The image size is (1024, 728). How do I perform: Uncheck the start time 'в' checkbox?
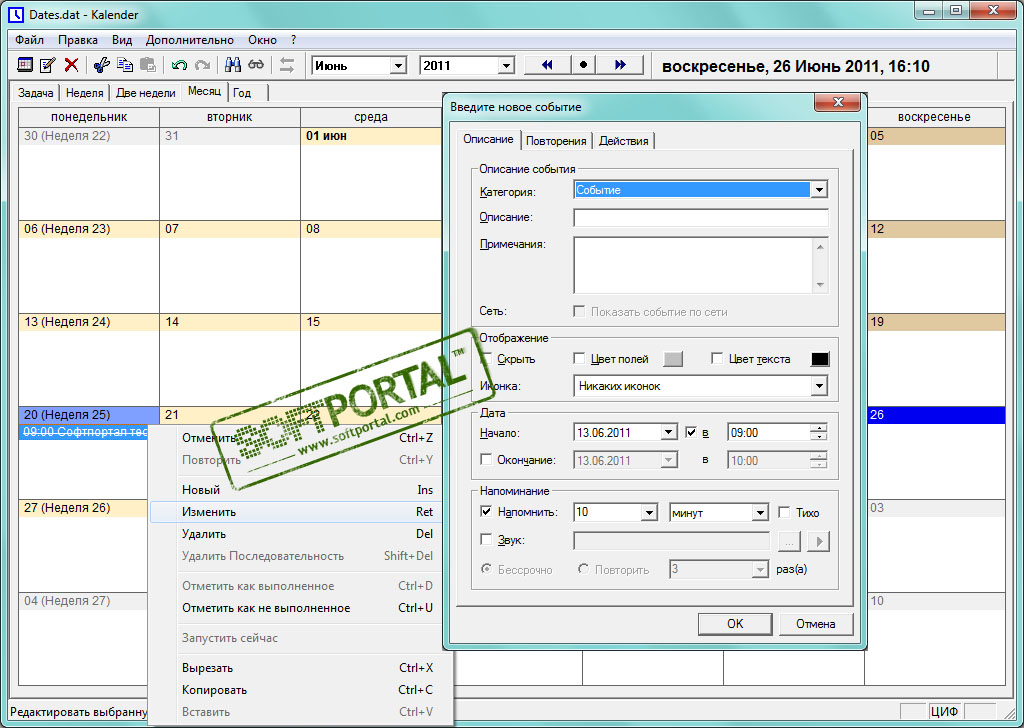[690, 432]
